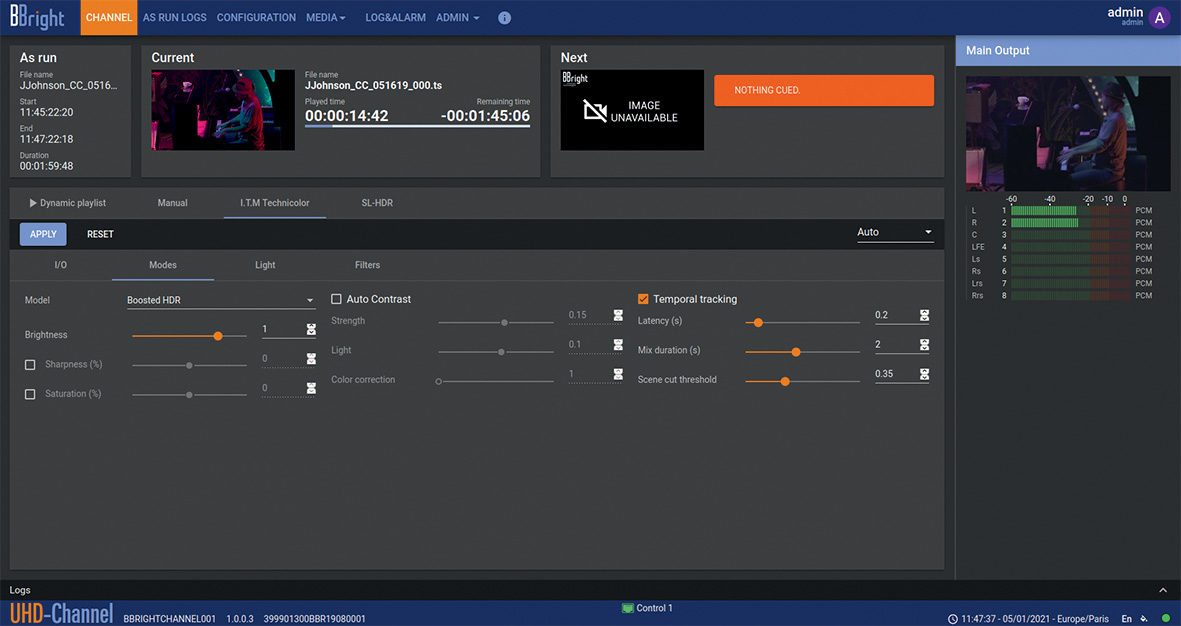Image resolution: width=1181 pixels, height=626 pixels.
Task: Enable the Auto Contrast checkbox
Action: [337, 299]
